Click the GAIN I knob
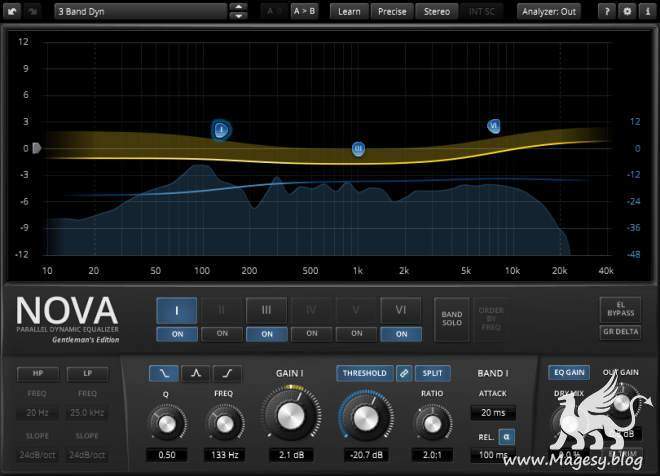This screenshot has height=476, width=660. (x=291, y=416)
